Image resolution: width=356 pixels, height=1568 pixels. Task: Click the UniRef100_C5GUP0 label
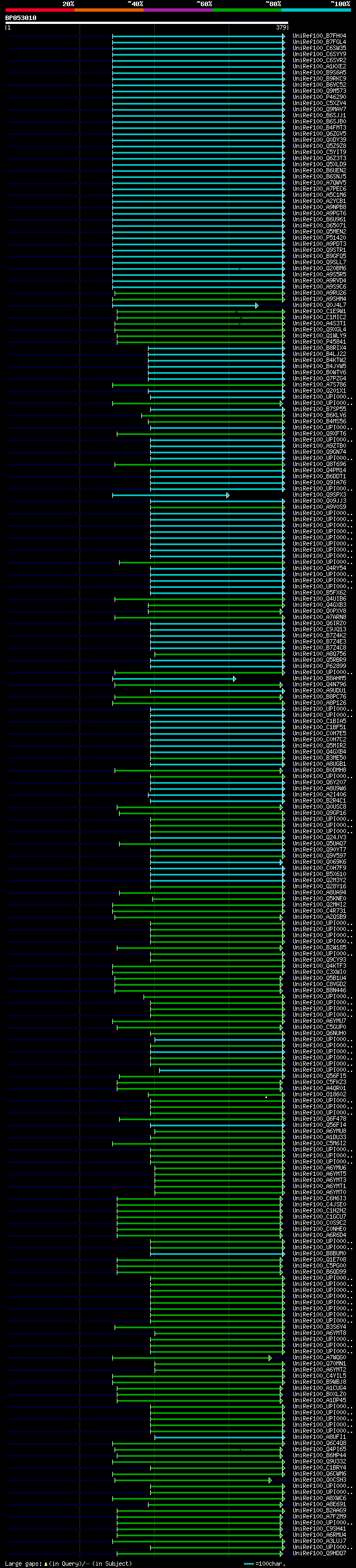click(x=319, y=1027)
